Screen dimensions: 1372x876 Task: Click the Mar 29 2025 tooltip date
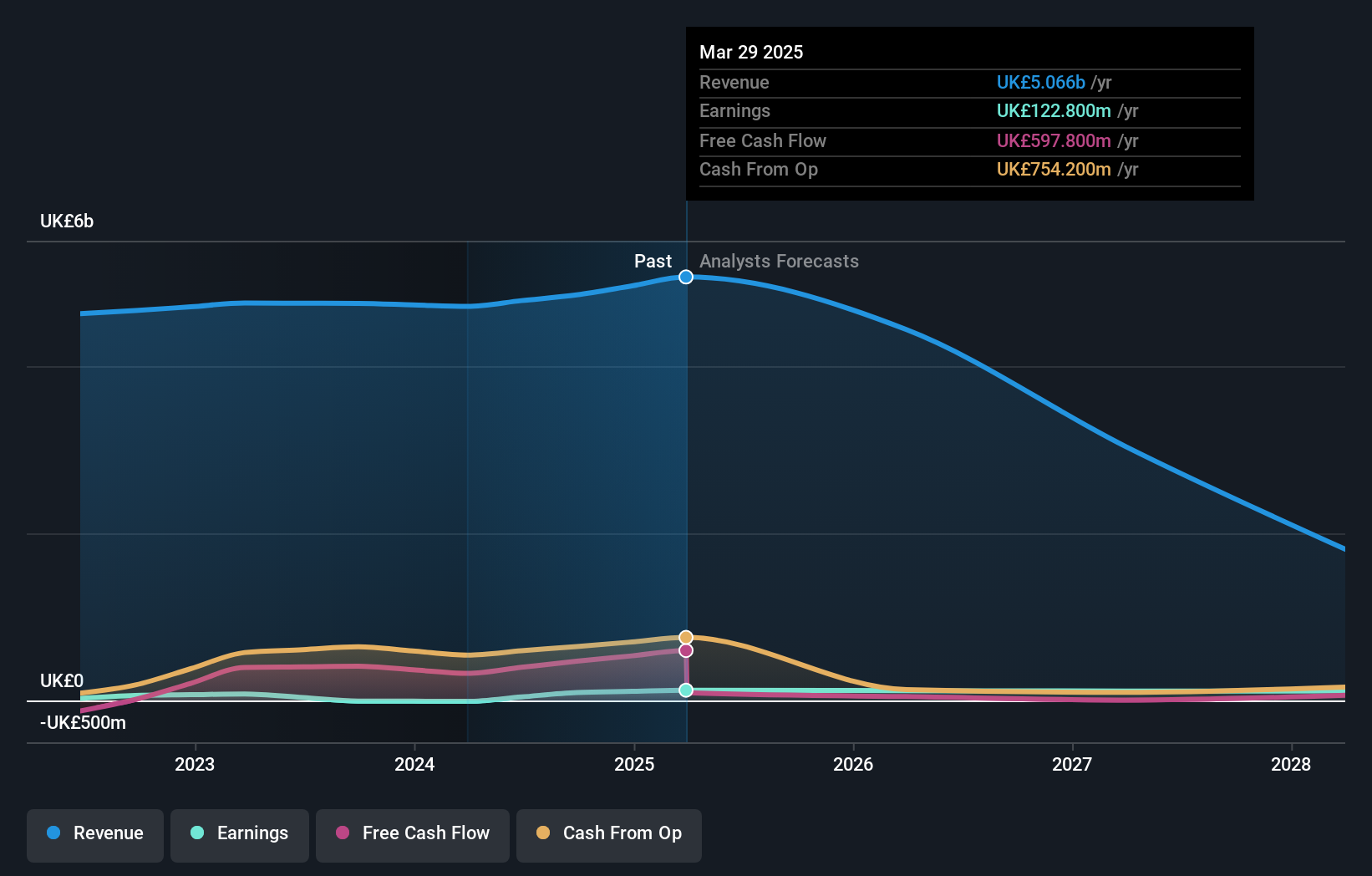(751, 53)
